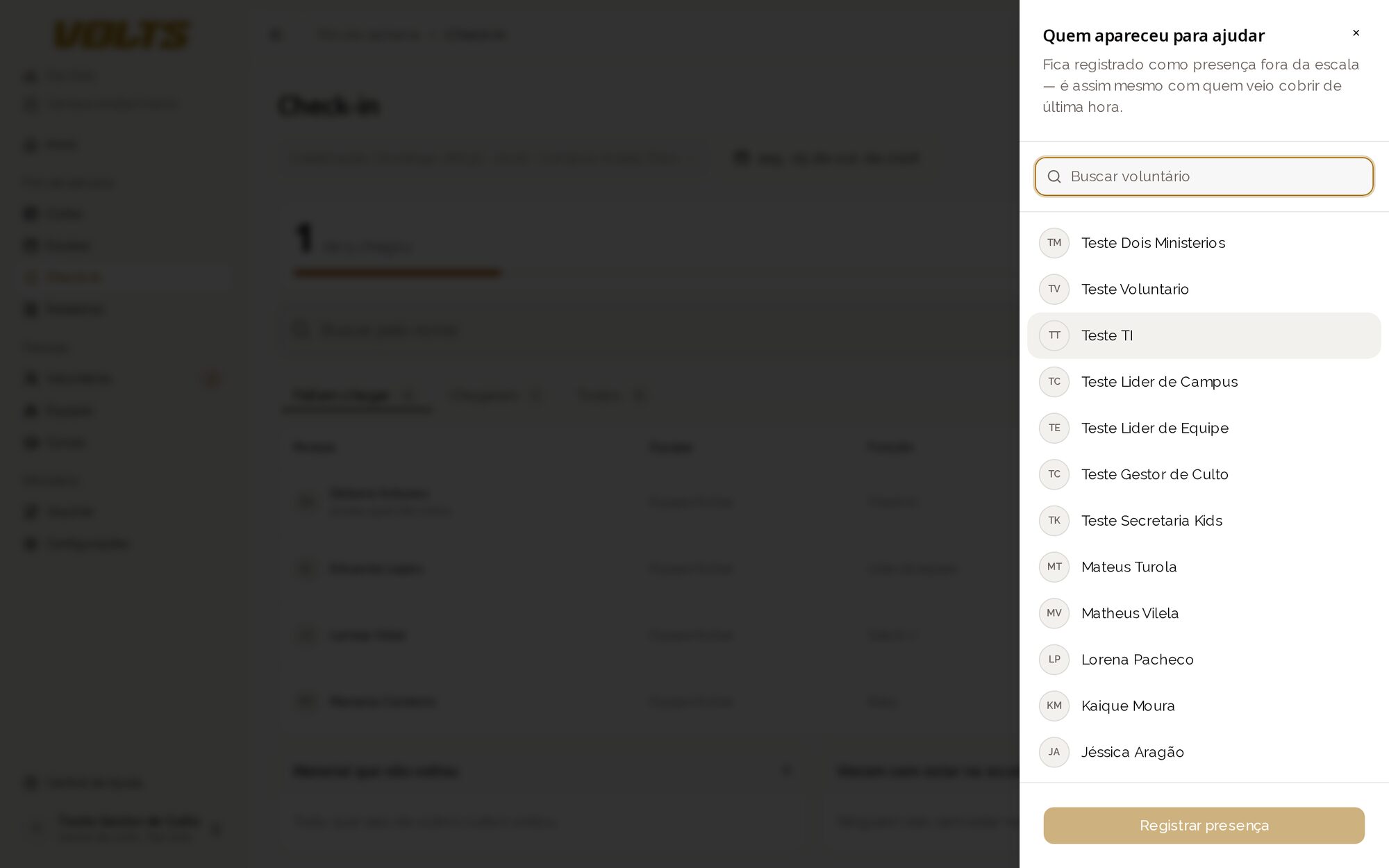This screenshot has width=1389, height=868.
Task: Select volunteer Teste Gestor de Culto
Action: coord(1204,474)
